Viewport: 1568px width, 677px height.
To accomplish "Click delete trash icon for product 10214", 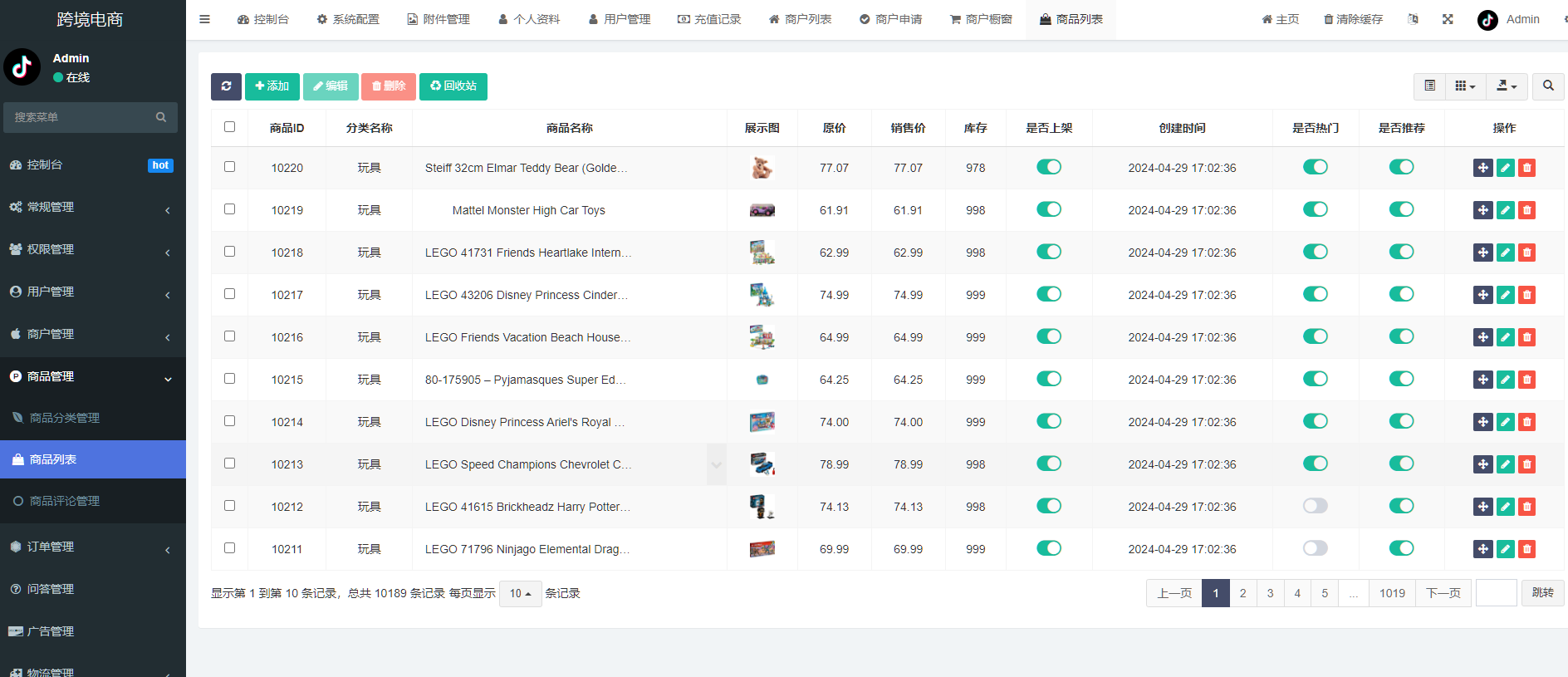I will [x=1526, y=422].
